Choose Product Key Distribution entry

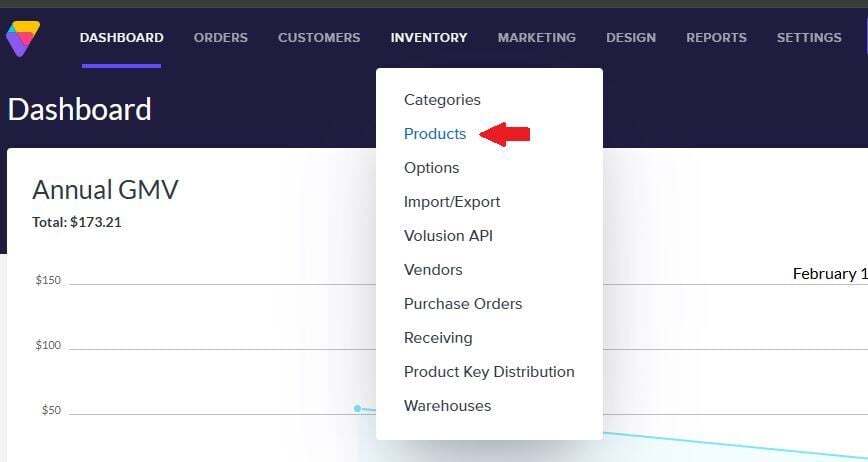point(489,372)
